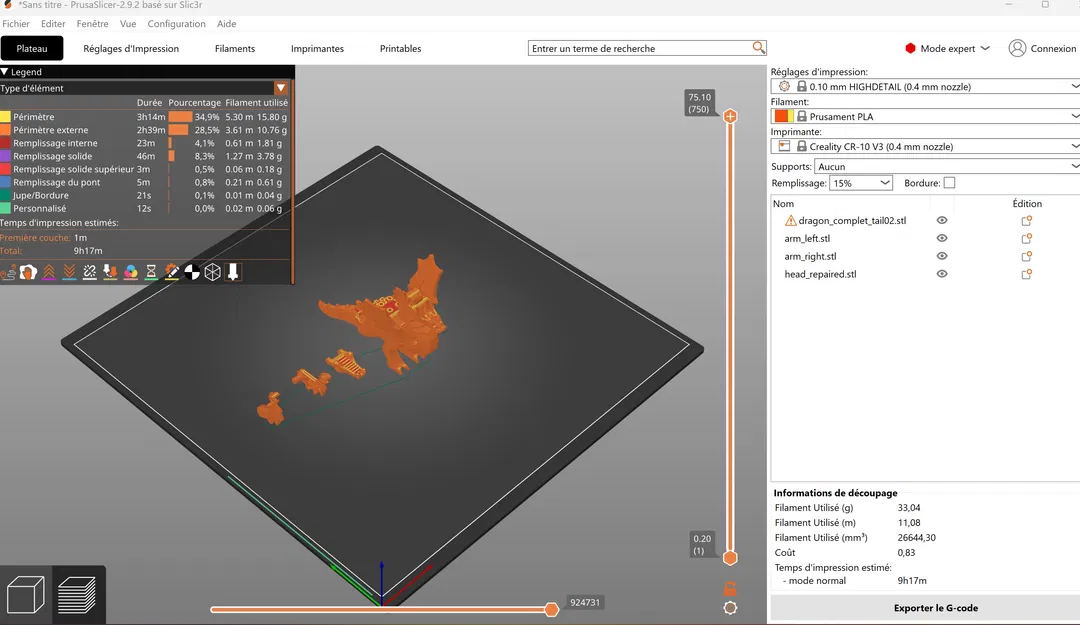Switch to sliced layers preview icon
The height and width of the screenshot is (625, 1080).
(x=77, y=594)
